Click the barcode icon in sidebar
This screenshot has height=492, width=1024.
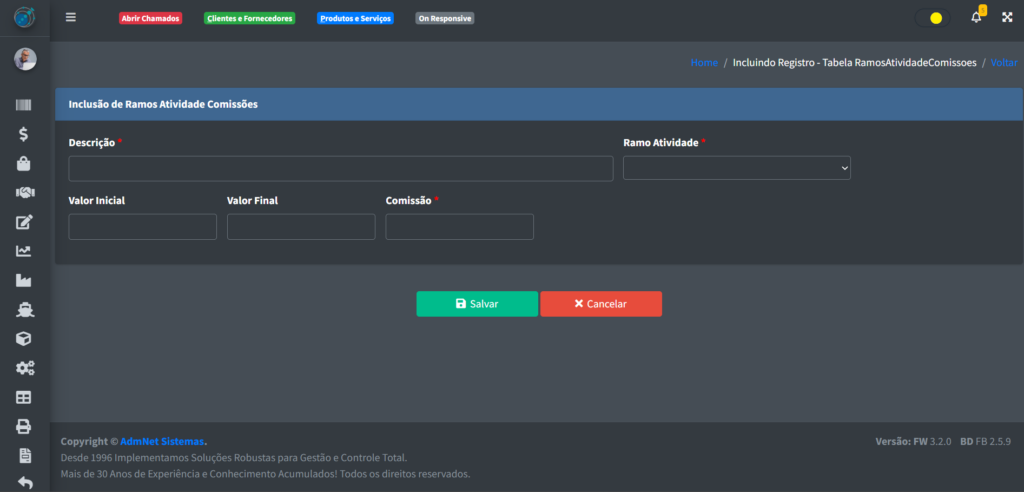pyautogui.click(x=24, y=105)
